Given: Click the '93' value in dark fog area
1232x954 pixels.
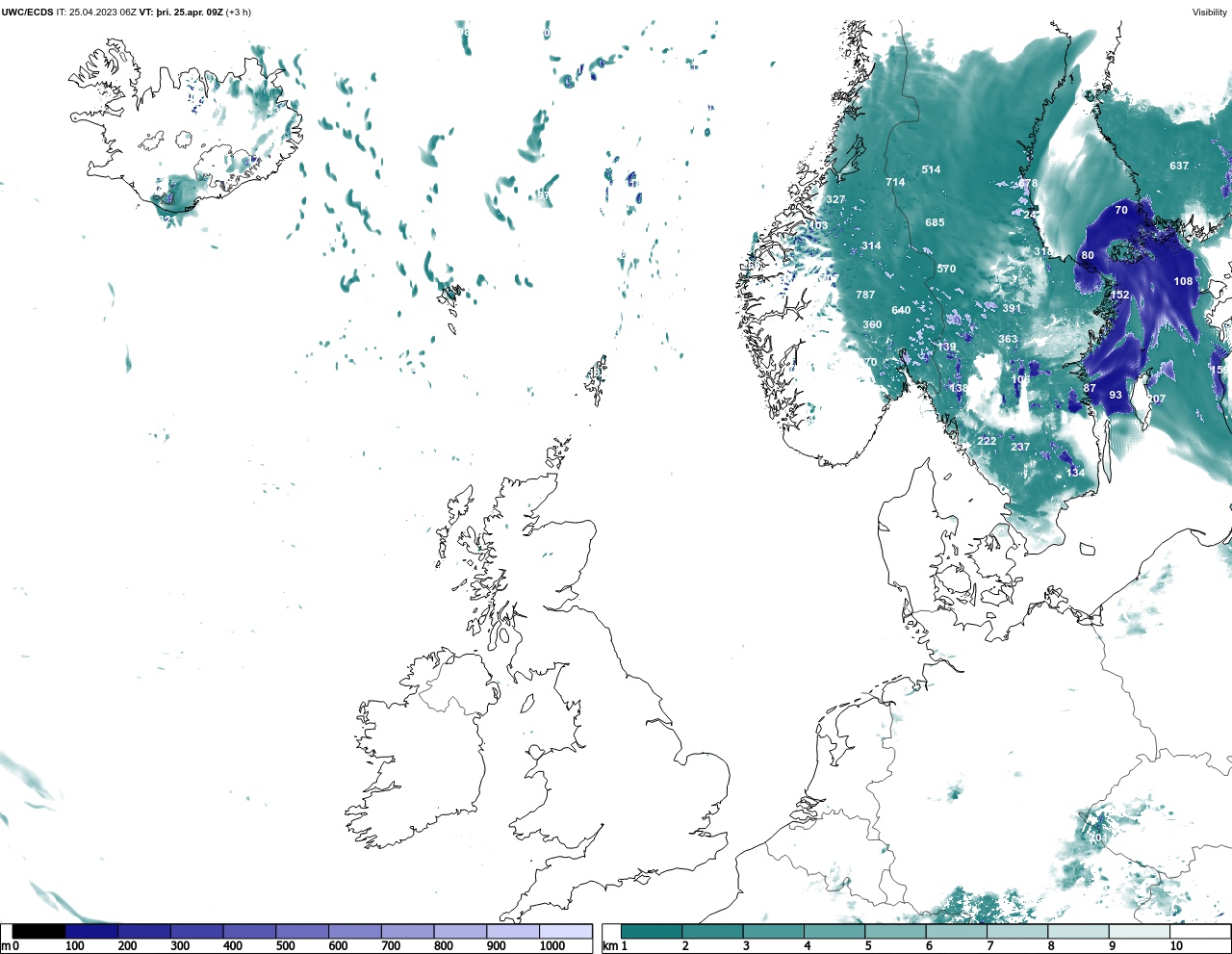Looking at the screenshot, I should click(x=1116, y=395).
